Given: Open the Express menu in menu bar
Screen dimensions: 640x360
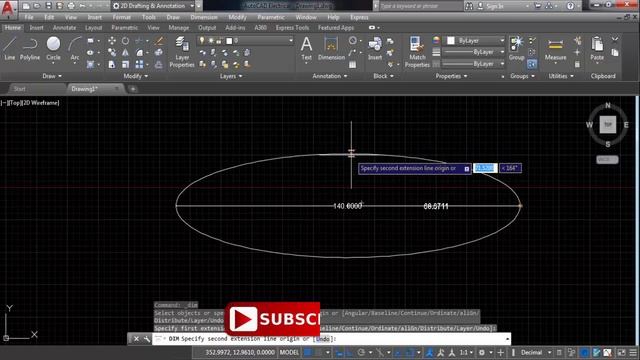Looking at the screenshot, I should [359, 17].
